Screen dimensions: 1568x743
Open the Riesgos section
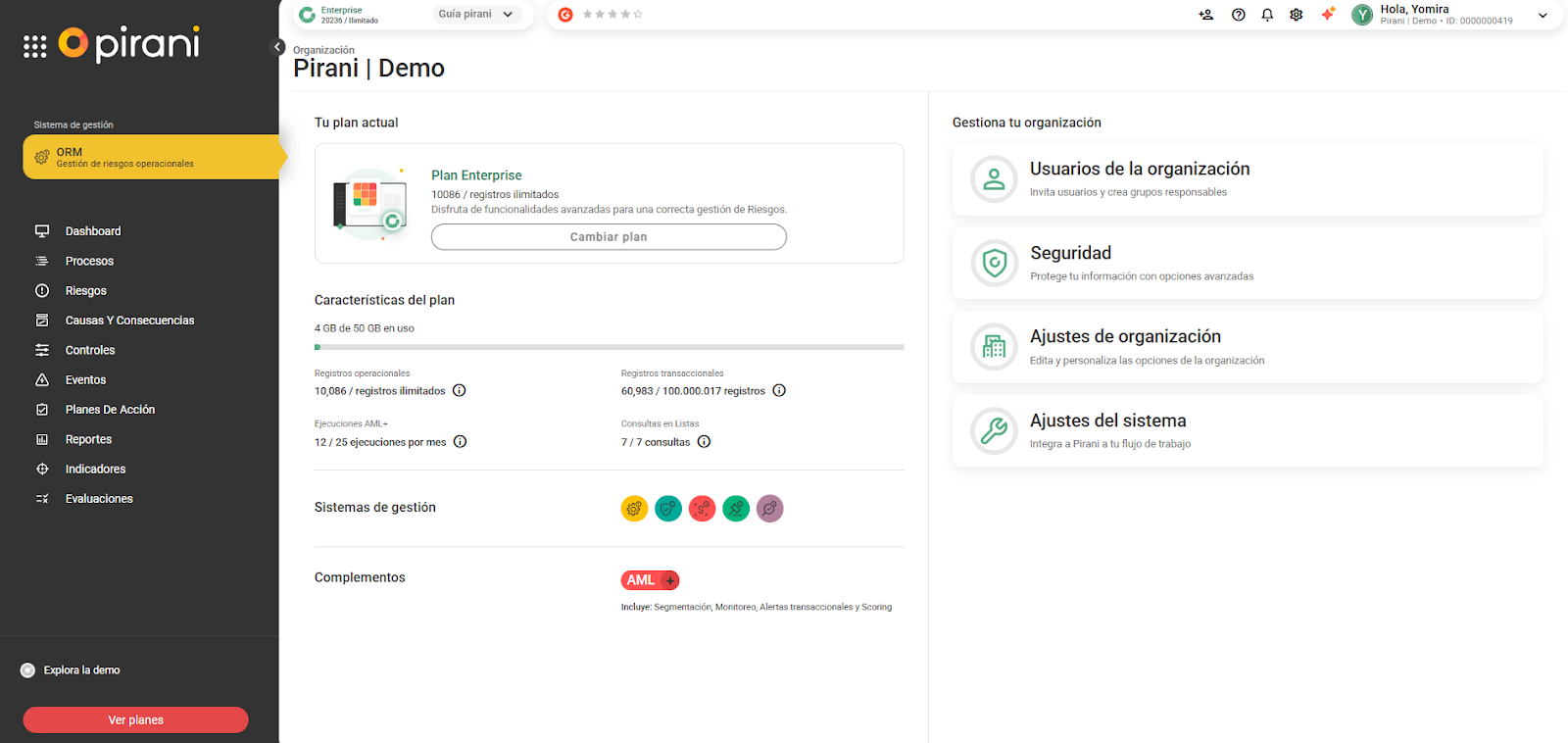coord(86,291)
